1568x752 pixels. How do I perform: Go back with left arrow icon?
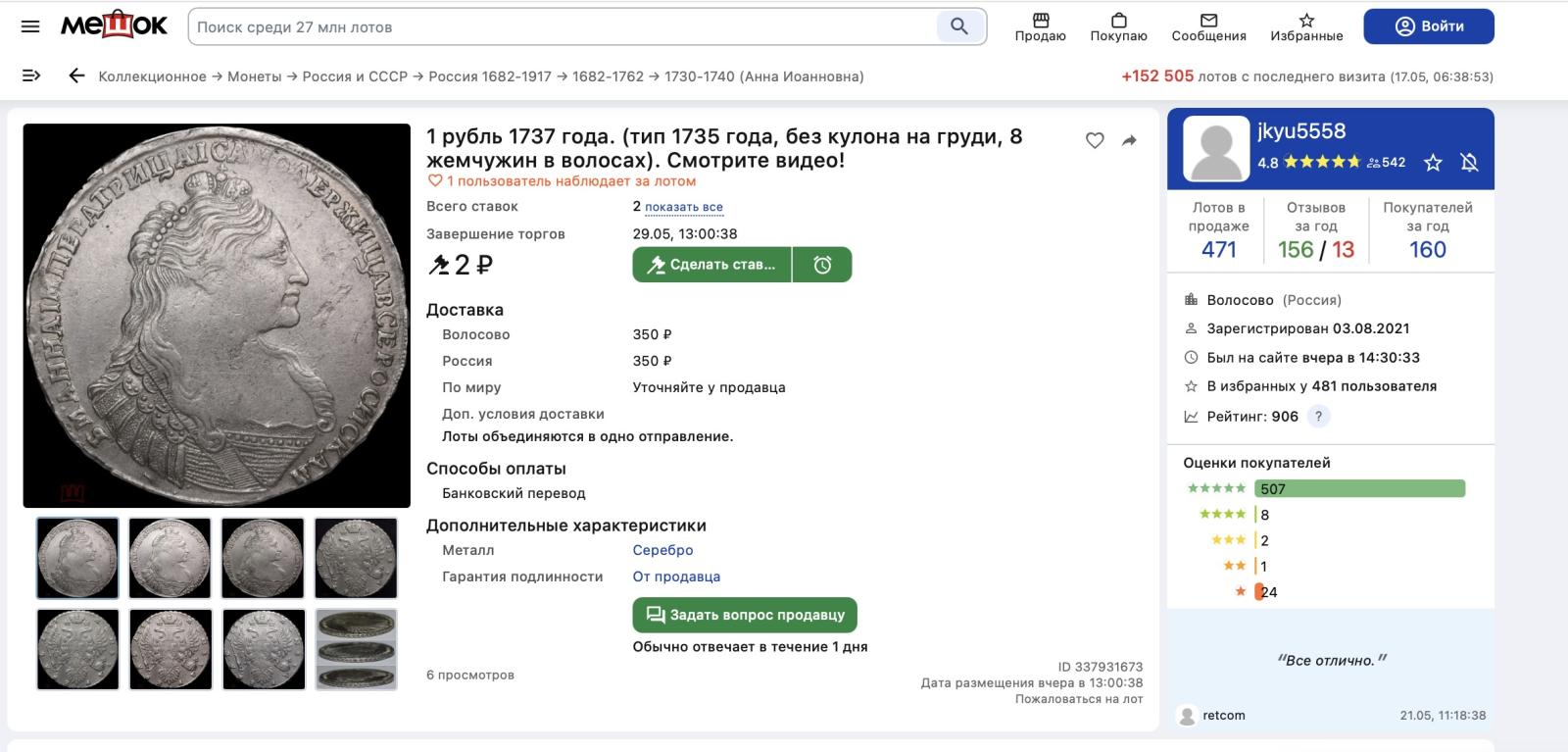(x=76, y=76)
